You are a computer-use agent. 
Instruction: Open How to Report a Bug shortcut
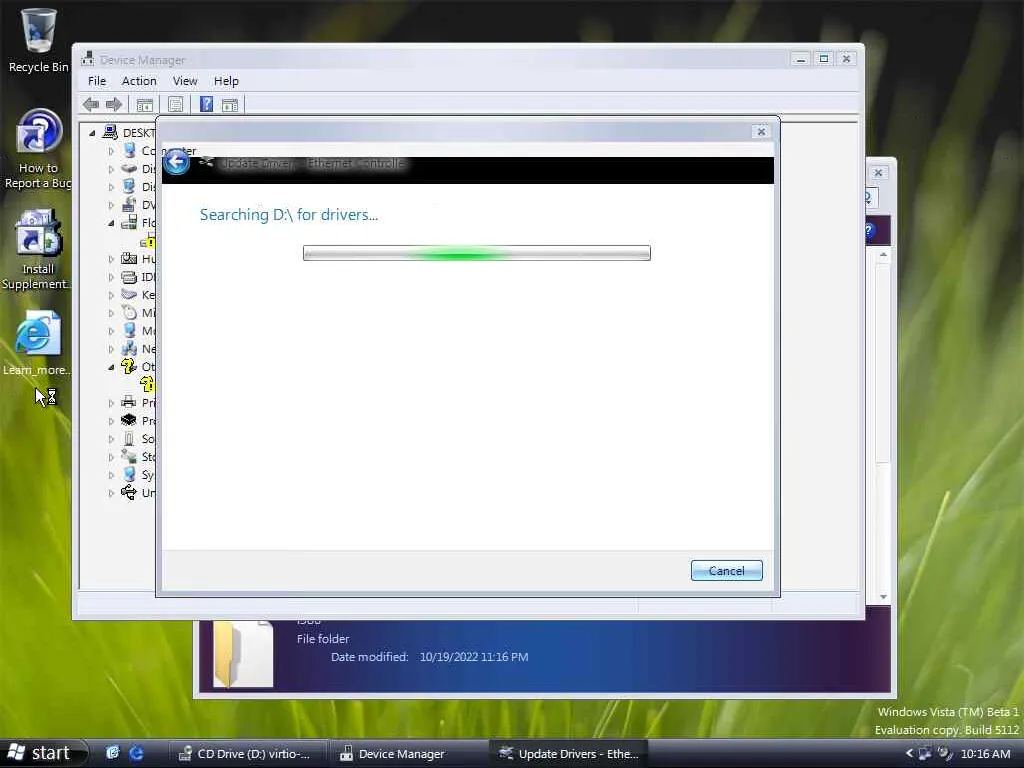tap(39, 133)
